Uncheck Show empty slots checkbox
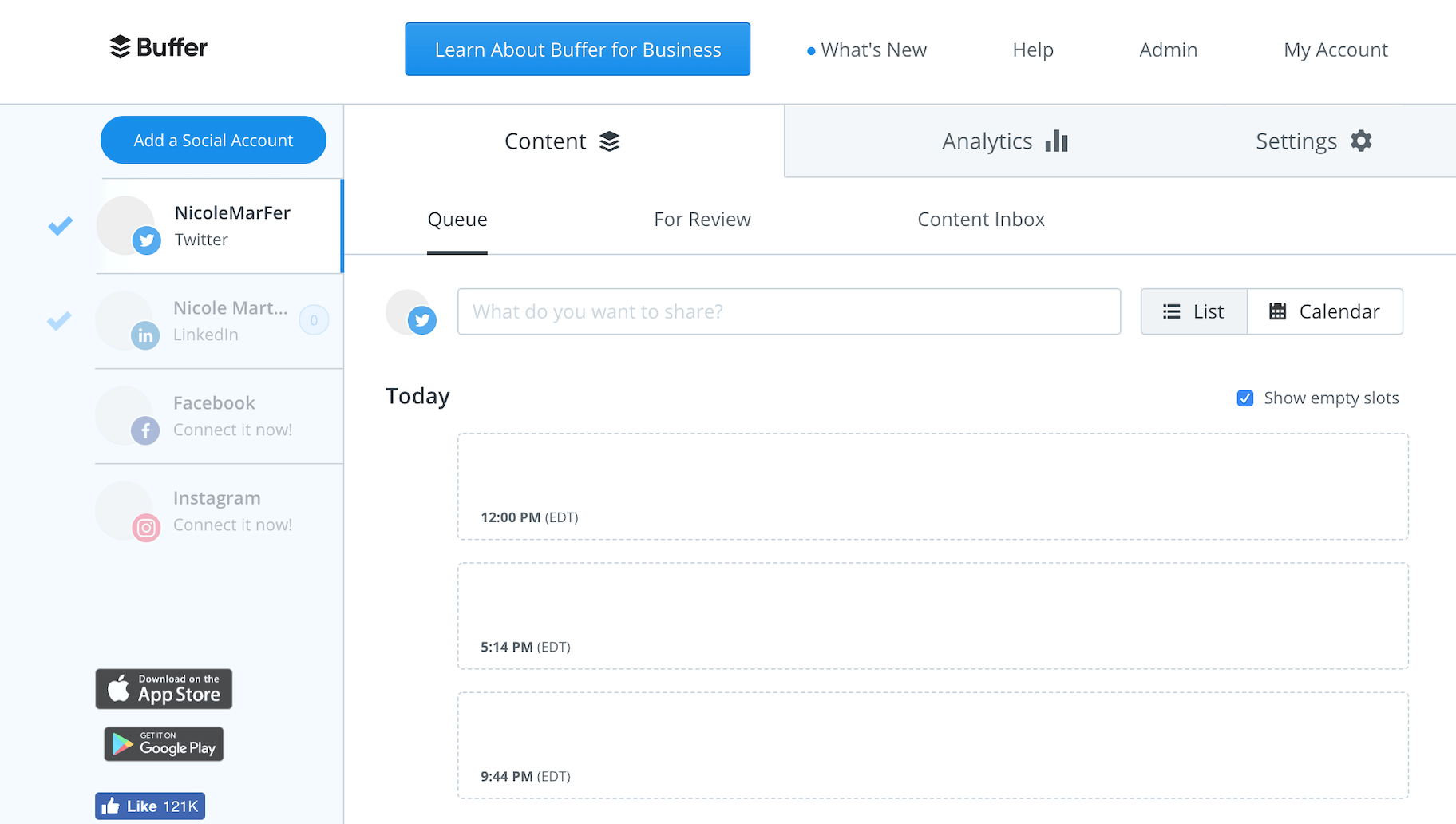 click(1244, 398)
